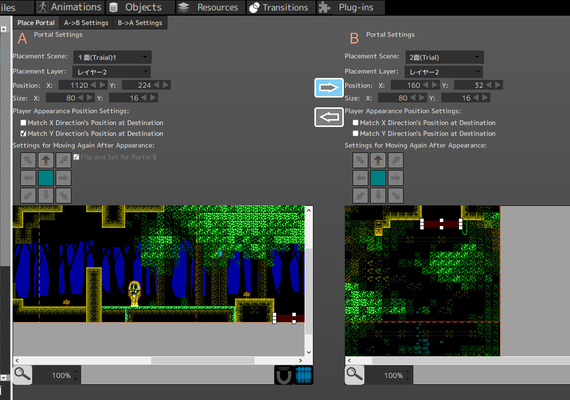Click Portal A preview magnifier zoom icon
The width and height of the screenshot is (570, 400).
click(22, 375)
